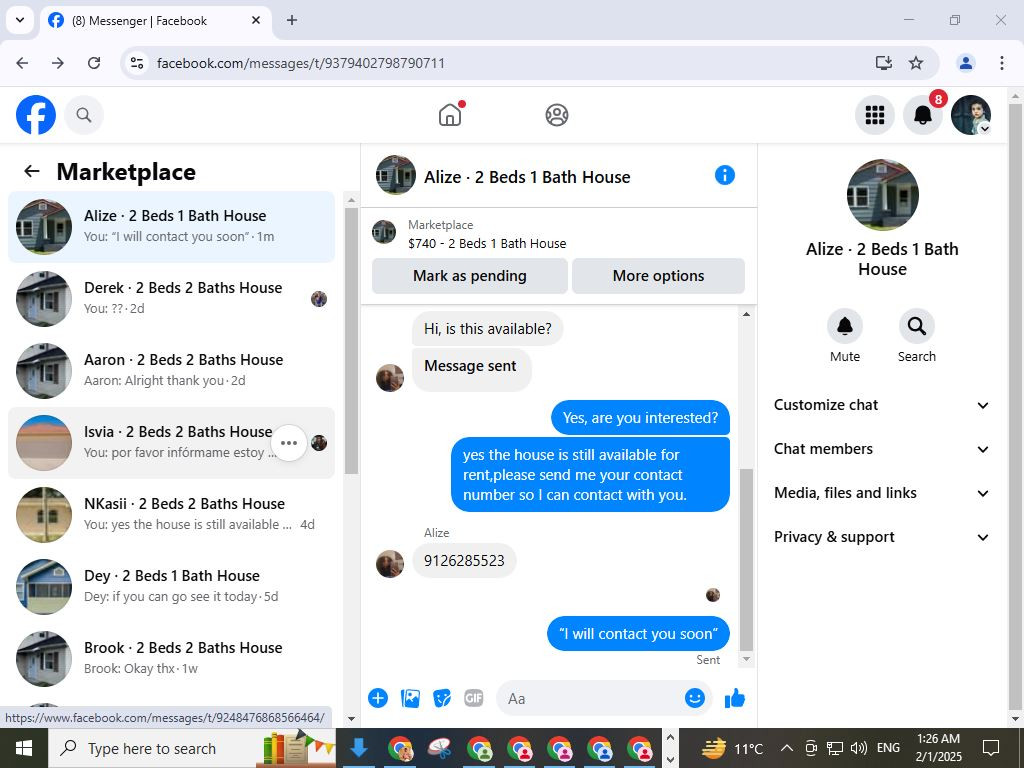Click the "Yes, are you interested?" message
The height and width of the screenshot is (768, 1024).
pos(640,418)
